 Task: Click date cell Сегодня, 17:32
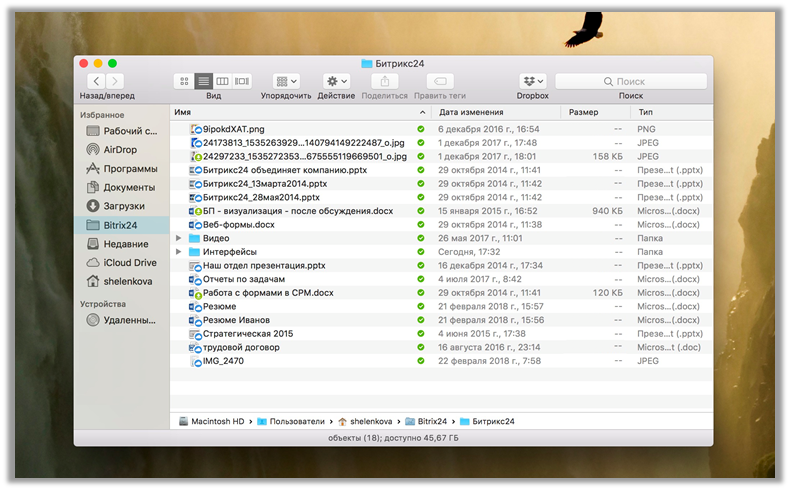[x=469, y=252]
